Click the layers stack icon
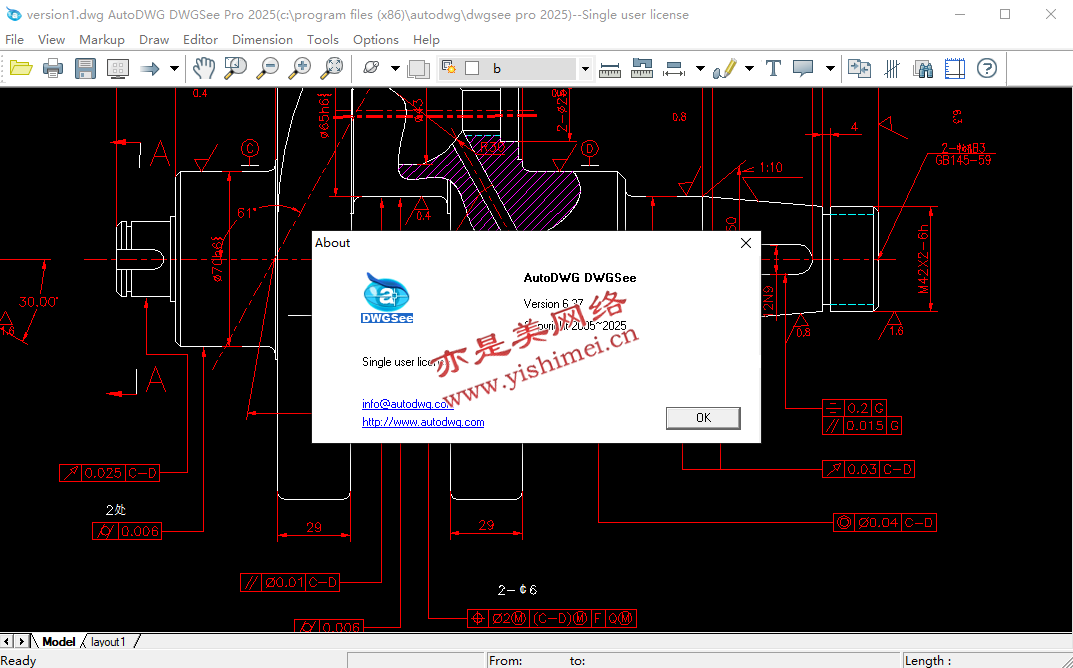Viewport: 1073px width, 668px height. tap(418, 68)
